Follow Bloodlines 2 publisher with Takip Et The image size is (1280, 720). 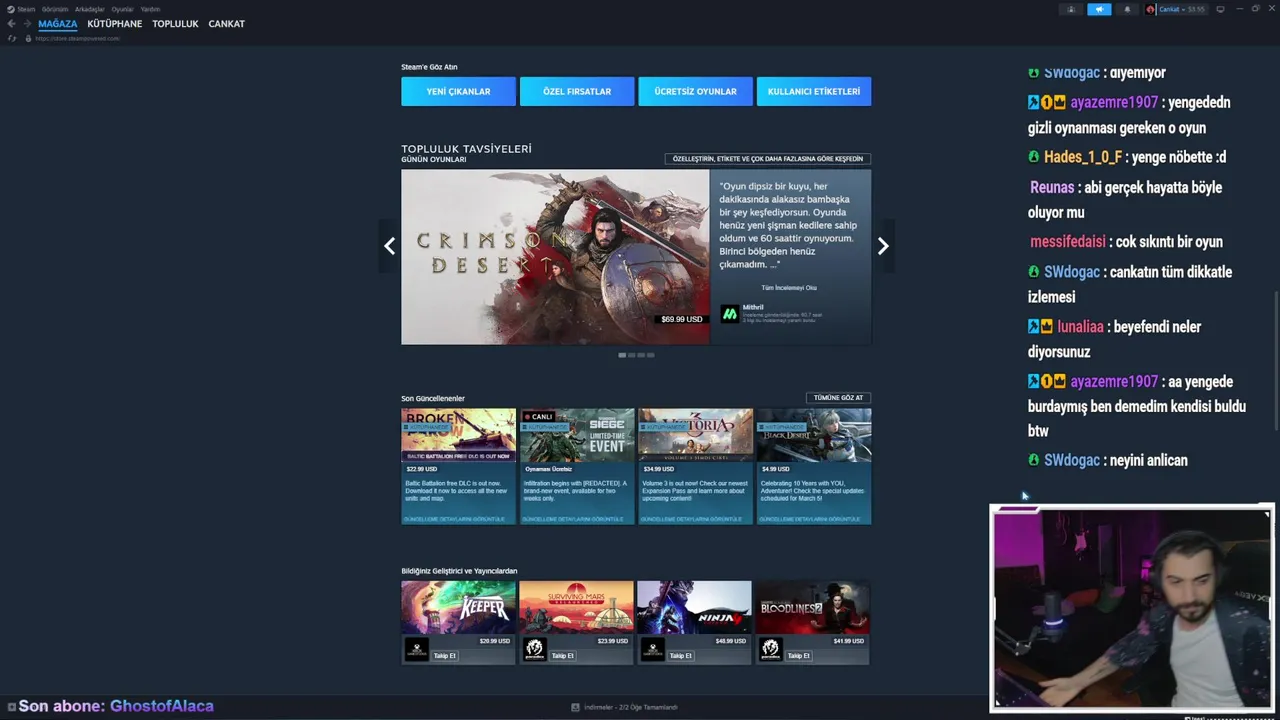coord(799,656)
